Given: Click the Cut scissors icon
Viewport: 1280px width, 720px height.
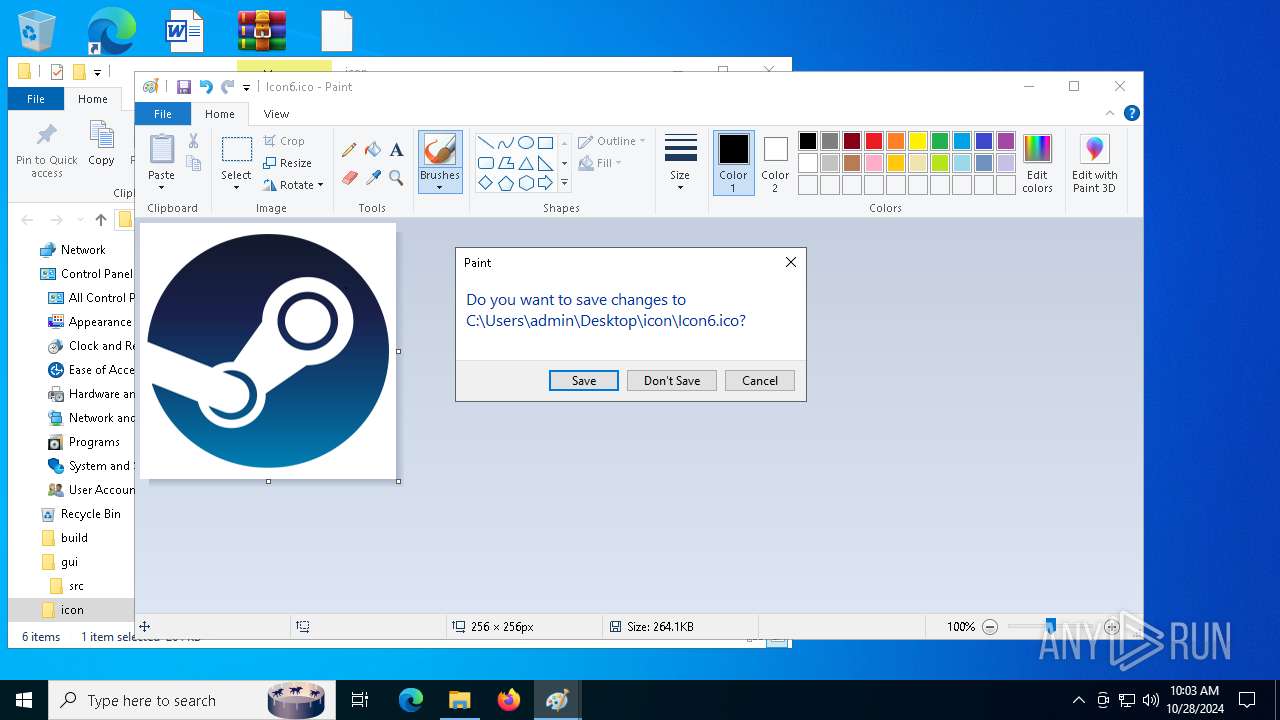Looking at the screenshot, I should (194, 141).
